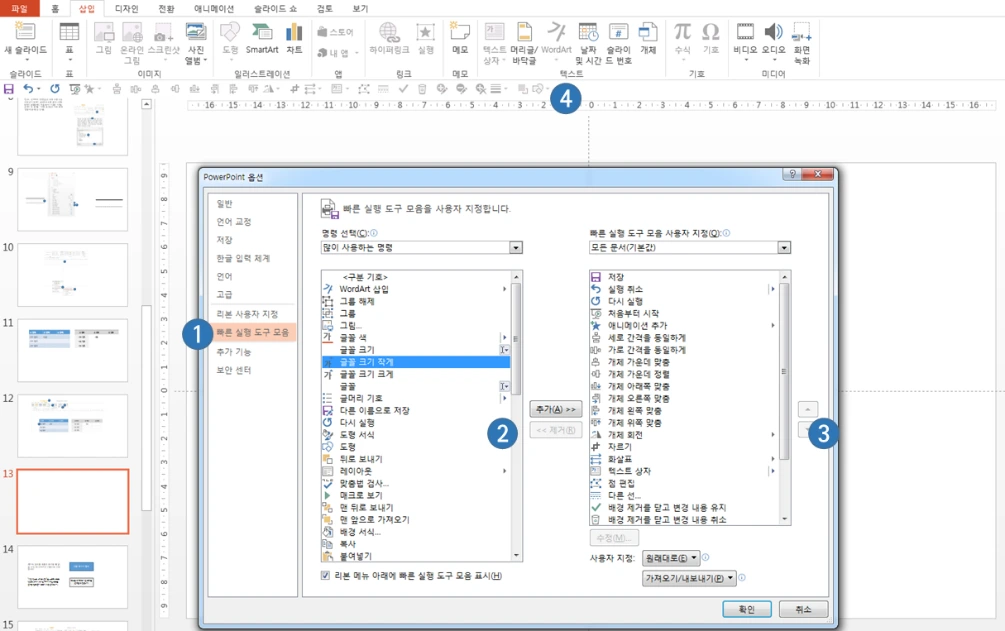Insert SmartArt graphic from ribbon

pyautogui.click(x=262, y=32)
